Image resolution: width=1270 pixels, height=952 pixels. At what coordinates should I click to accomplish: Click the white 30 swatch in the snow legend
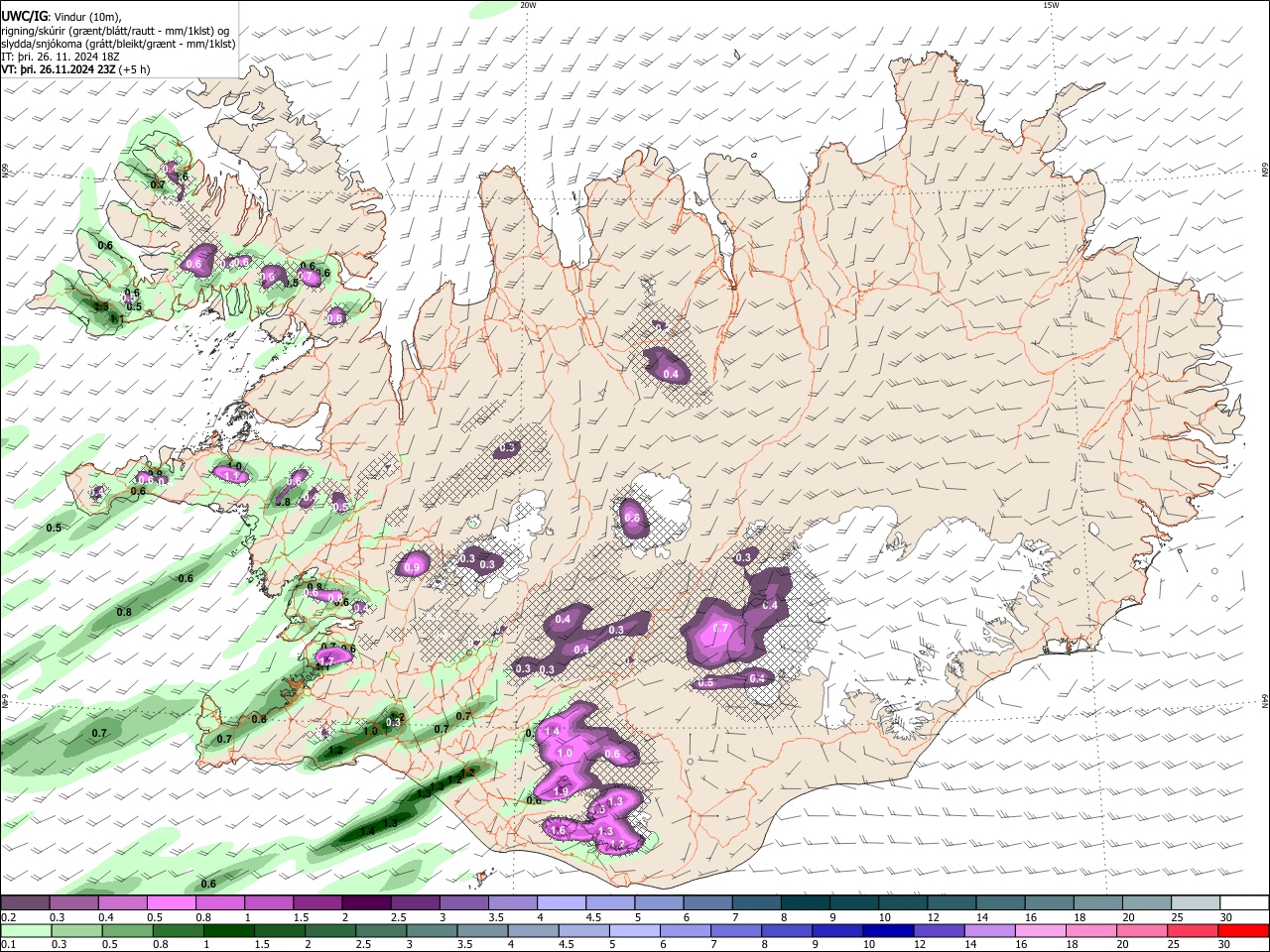click(x=1242, y=902)
